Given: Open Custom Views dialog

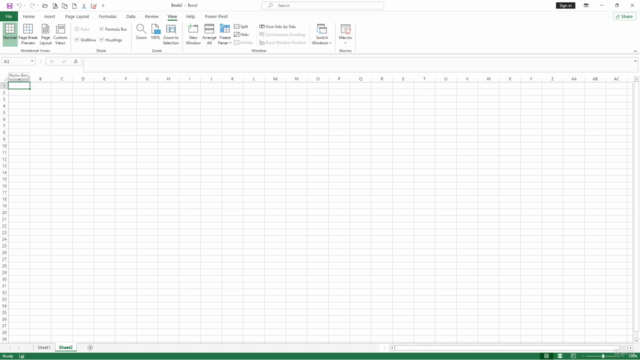Looking at the screenshot, I should click(x=60, y=34).
